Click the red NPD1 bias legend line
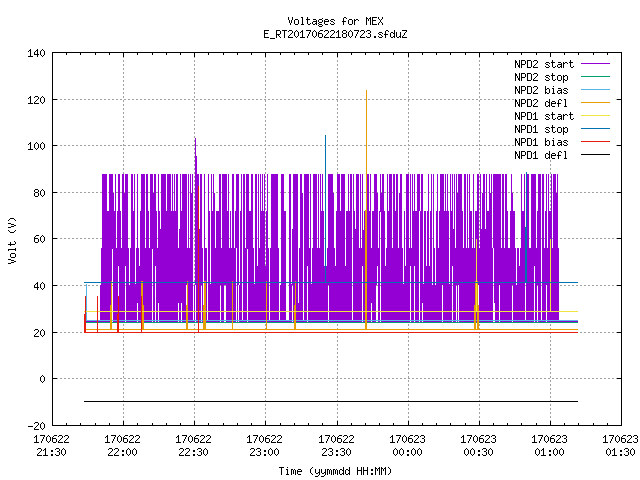The width and height of the screenshot is (640, 480). click(x=596, y=142)
